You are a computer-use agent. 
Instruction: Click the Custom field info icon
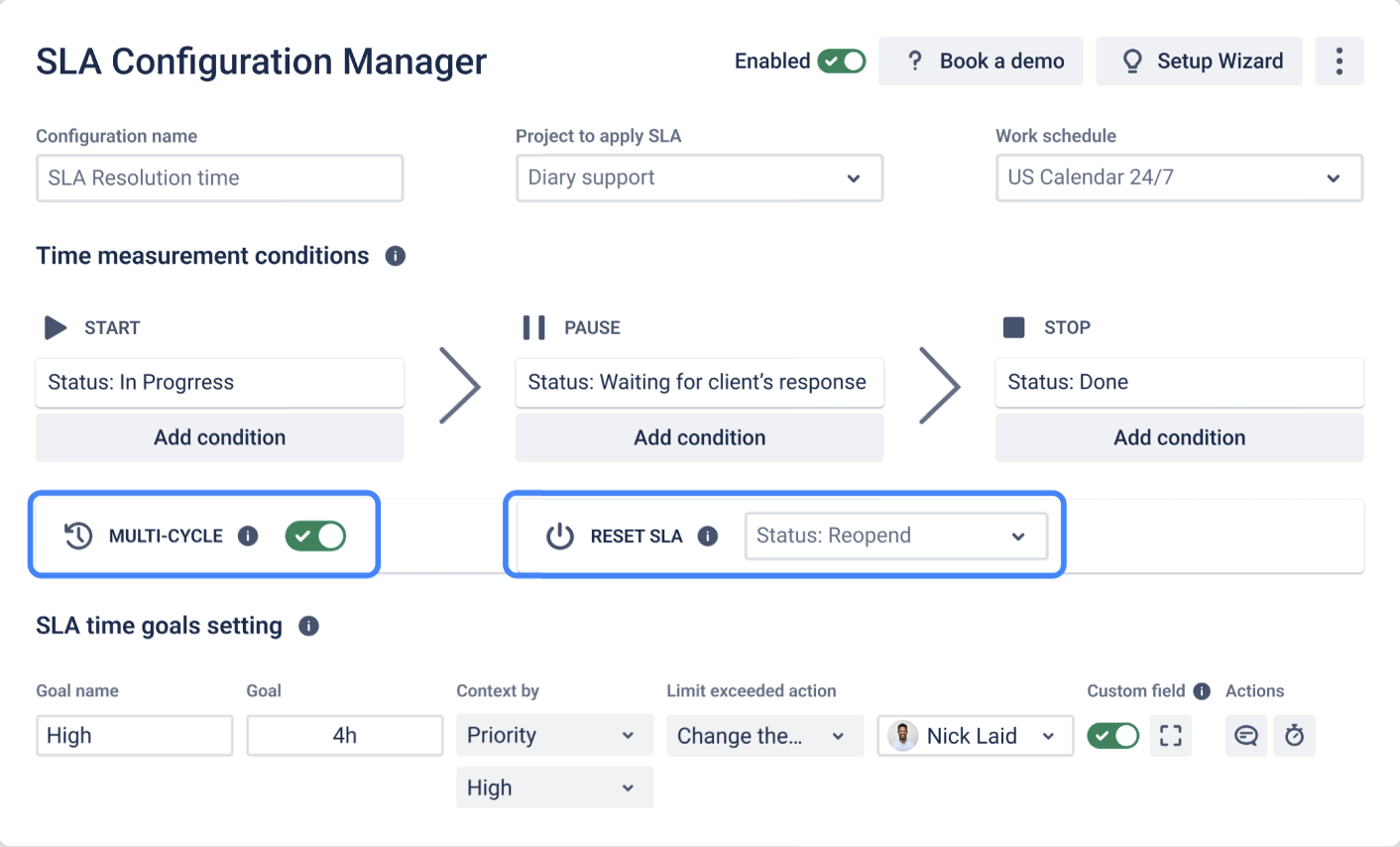[1202, 691]
